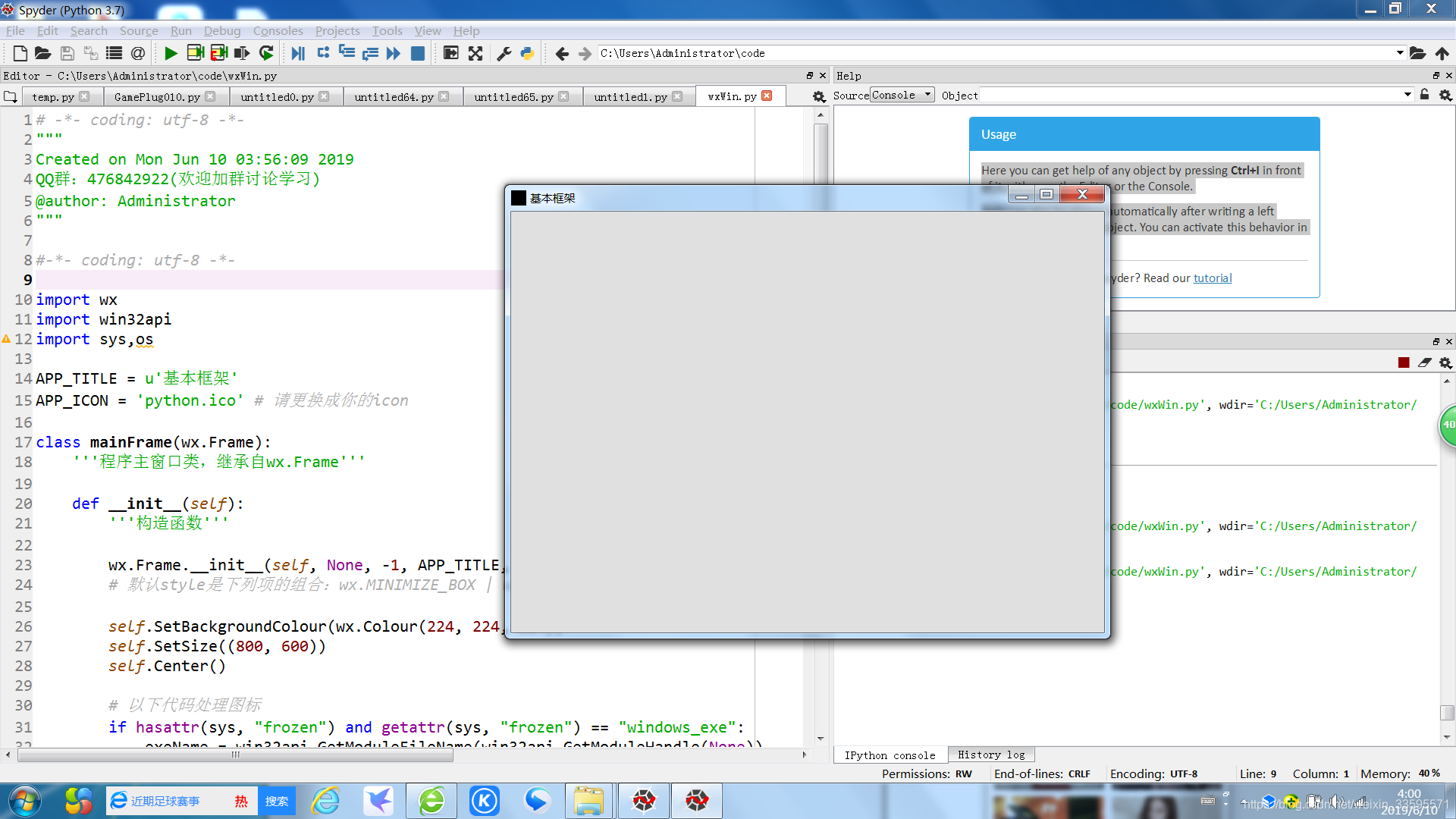Screen dimensions: 1456x819
Task: Stop the kernel with the red square
Action: click(x=1404, y=362)
